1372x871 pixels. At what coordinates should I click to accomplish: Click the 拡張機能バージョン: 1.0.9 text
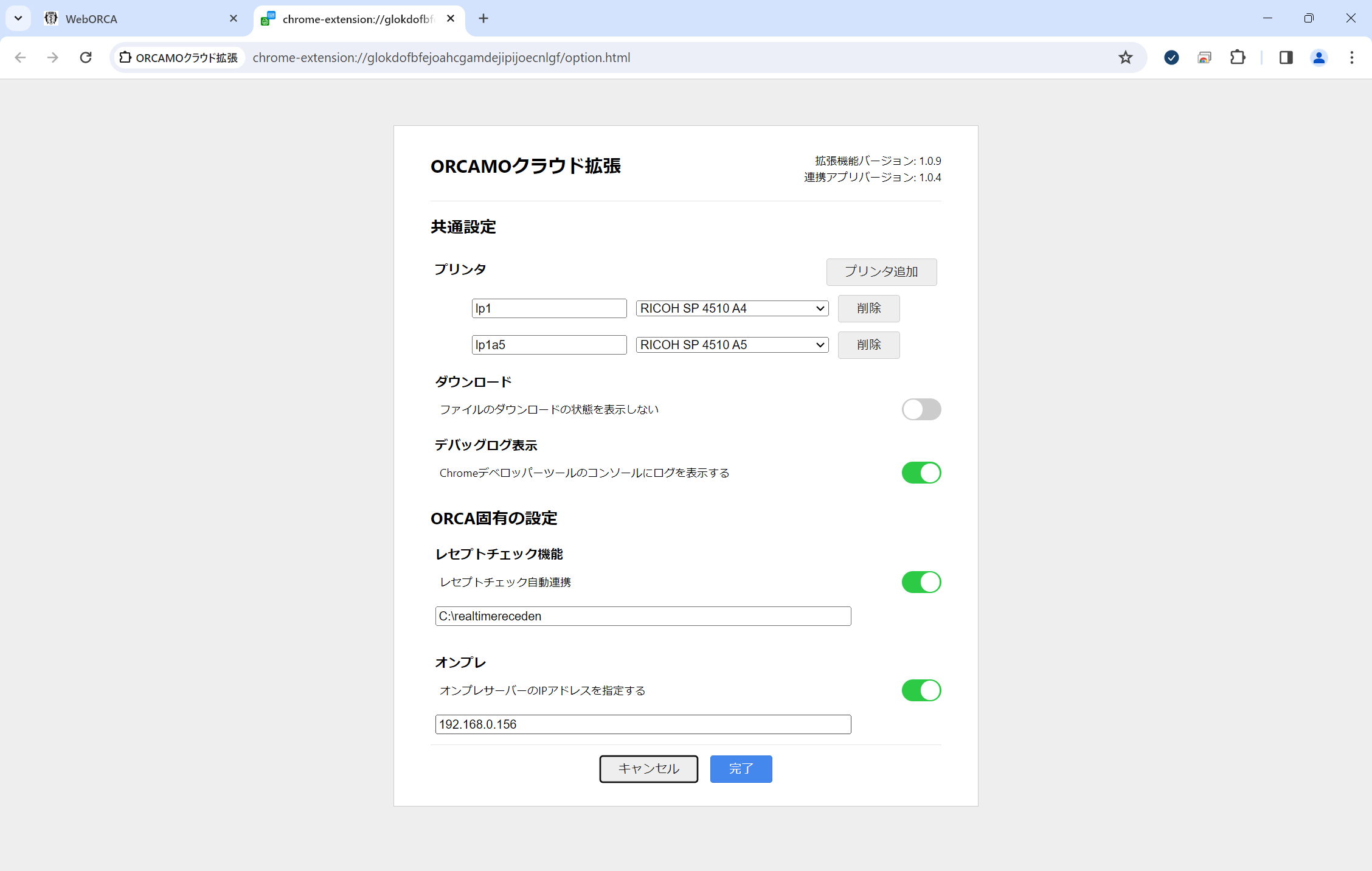(878, 161)
